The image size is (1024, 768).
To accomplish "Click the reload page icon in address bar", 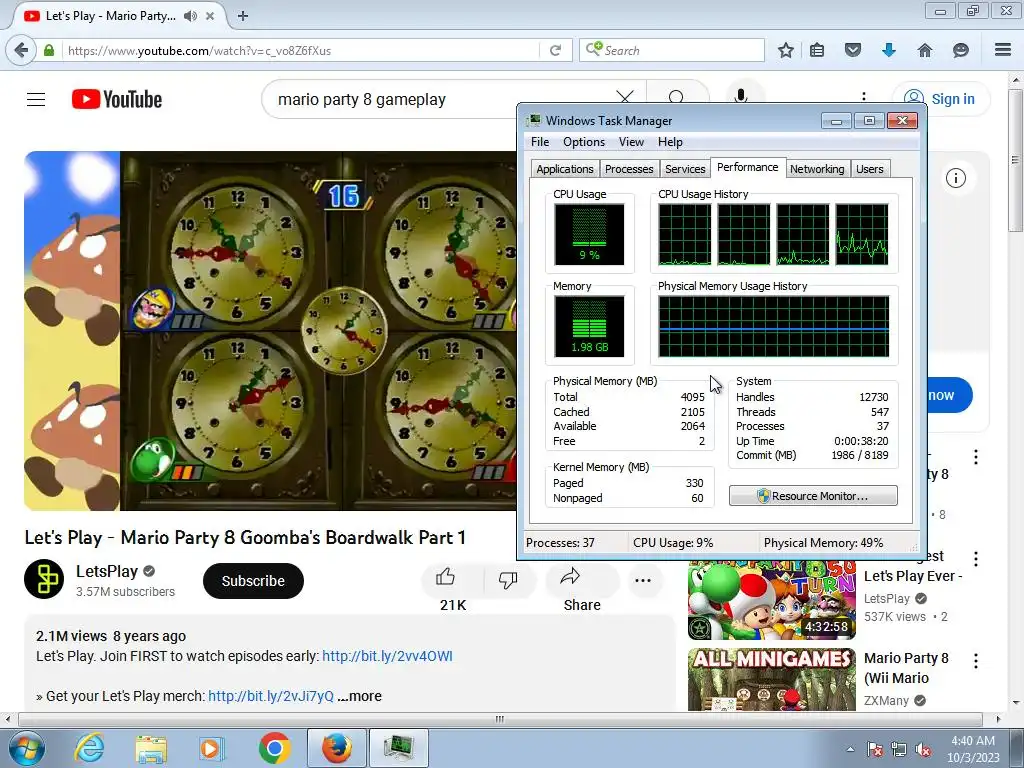I will click(x=555, y=50).
